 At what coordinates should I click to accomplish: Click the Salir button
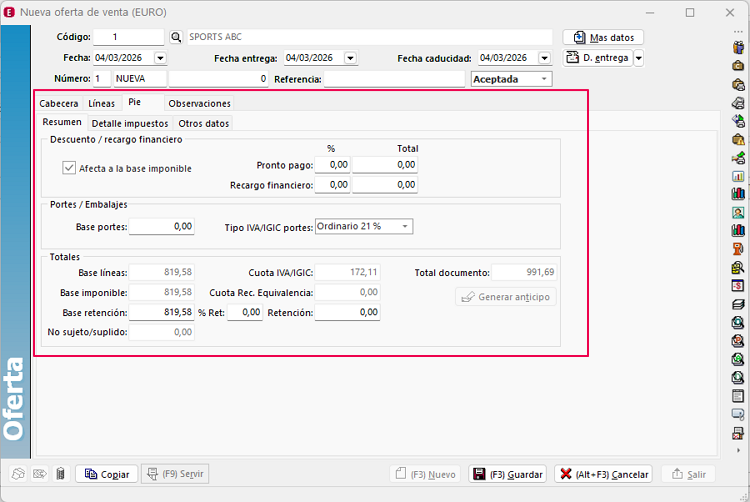688,474
